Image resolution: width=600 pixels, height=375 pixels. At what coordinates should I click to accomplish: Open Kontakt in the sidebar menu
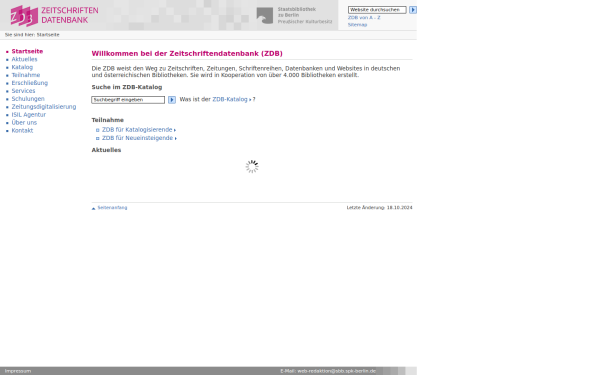point(22,130)
